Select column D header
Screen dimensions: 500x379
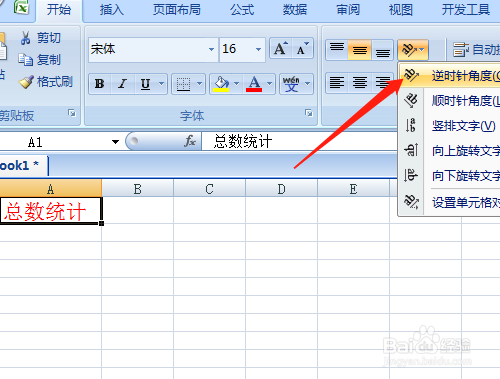(x=281, y=189)
